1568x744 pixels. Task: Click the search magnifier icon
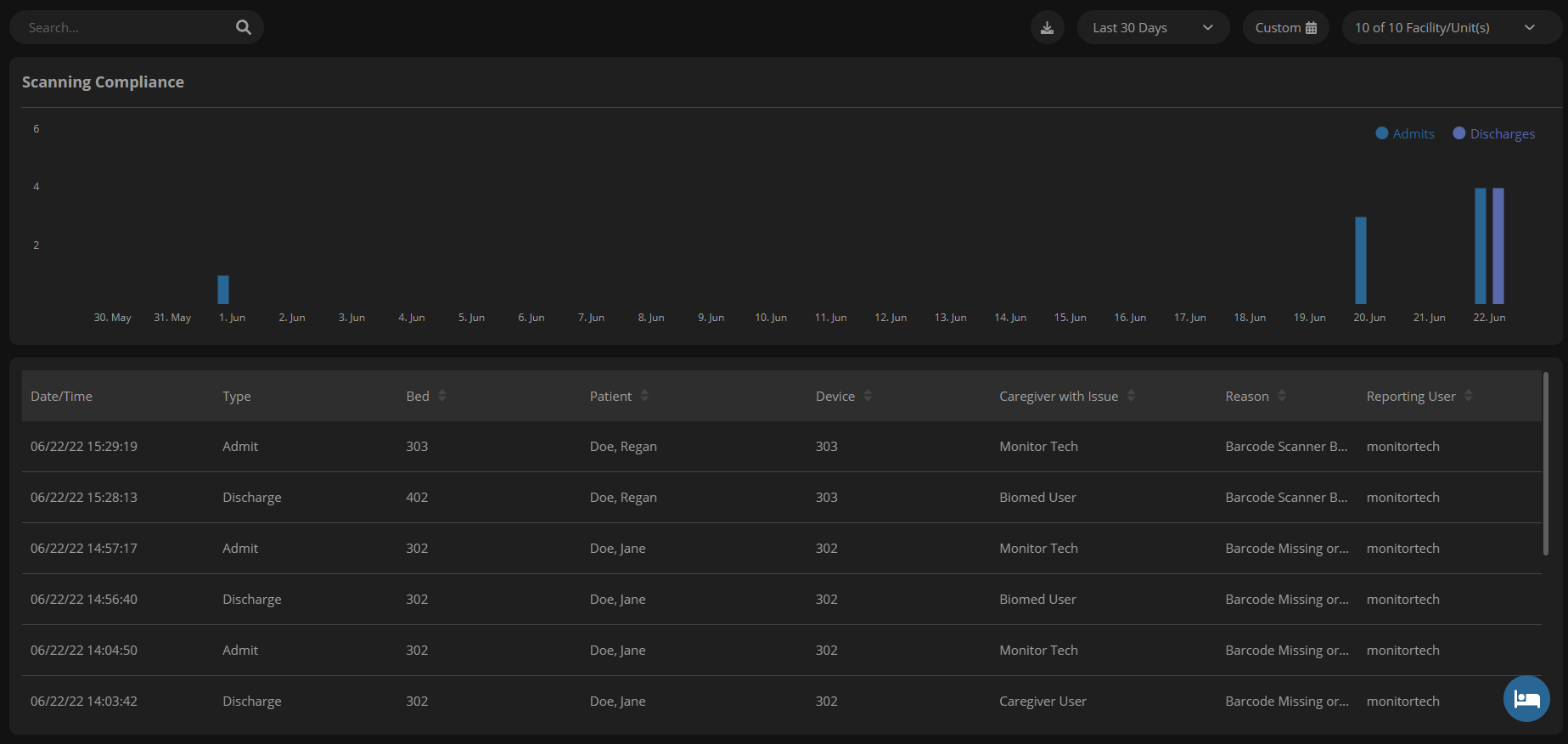(244, 27)
